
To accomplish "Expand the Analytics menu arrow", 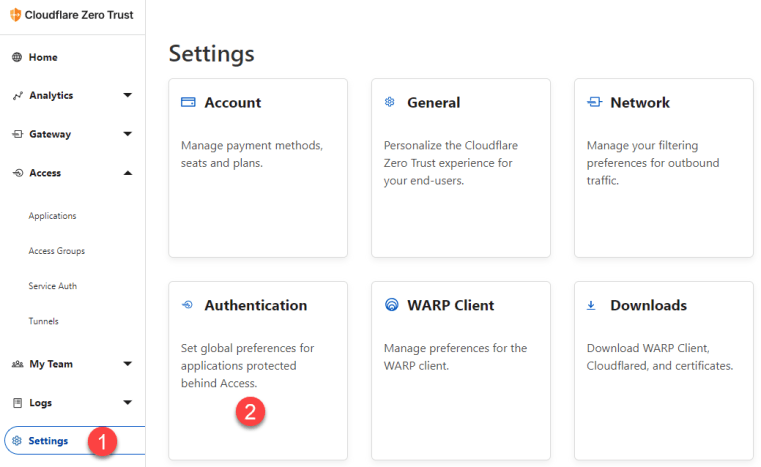I will [x=128, y=95].
